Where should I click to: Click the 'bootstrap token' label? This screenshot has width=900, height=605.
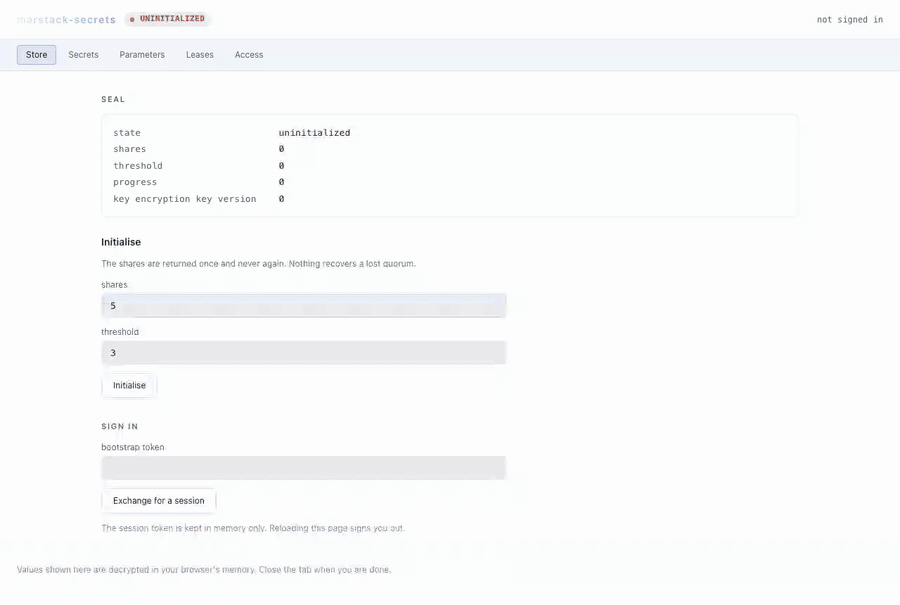click(x=133, y=447)
